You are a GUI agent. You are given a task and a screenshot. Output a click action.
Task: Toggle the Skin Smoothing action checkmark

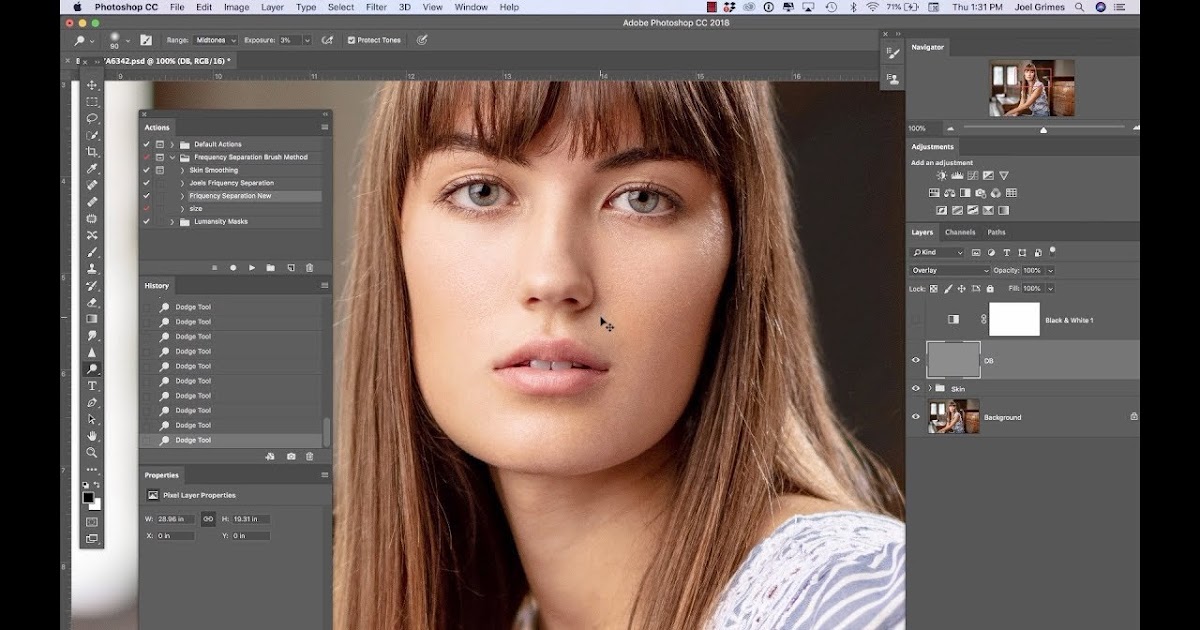point(147,170)
